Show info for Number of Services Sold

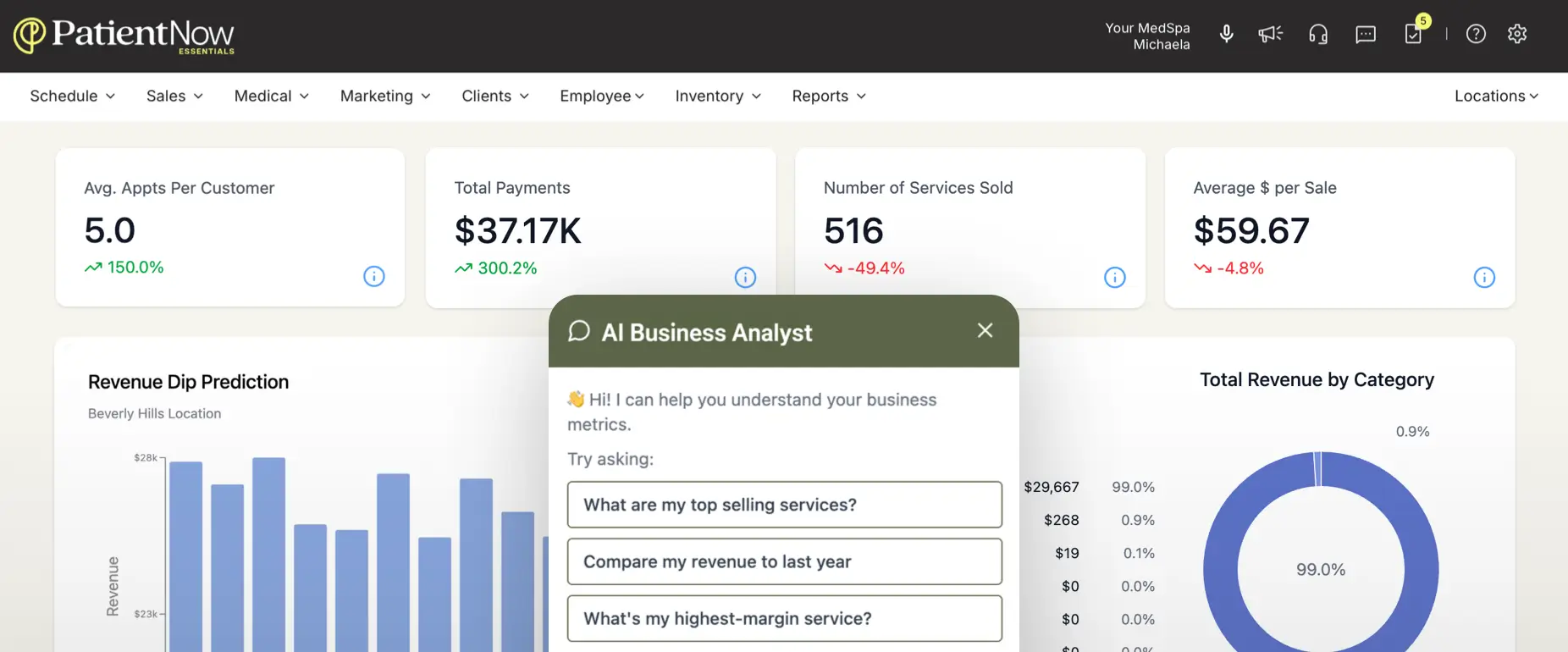pos(1115,277)
